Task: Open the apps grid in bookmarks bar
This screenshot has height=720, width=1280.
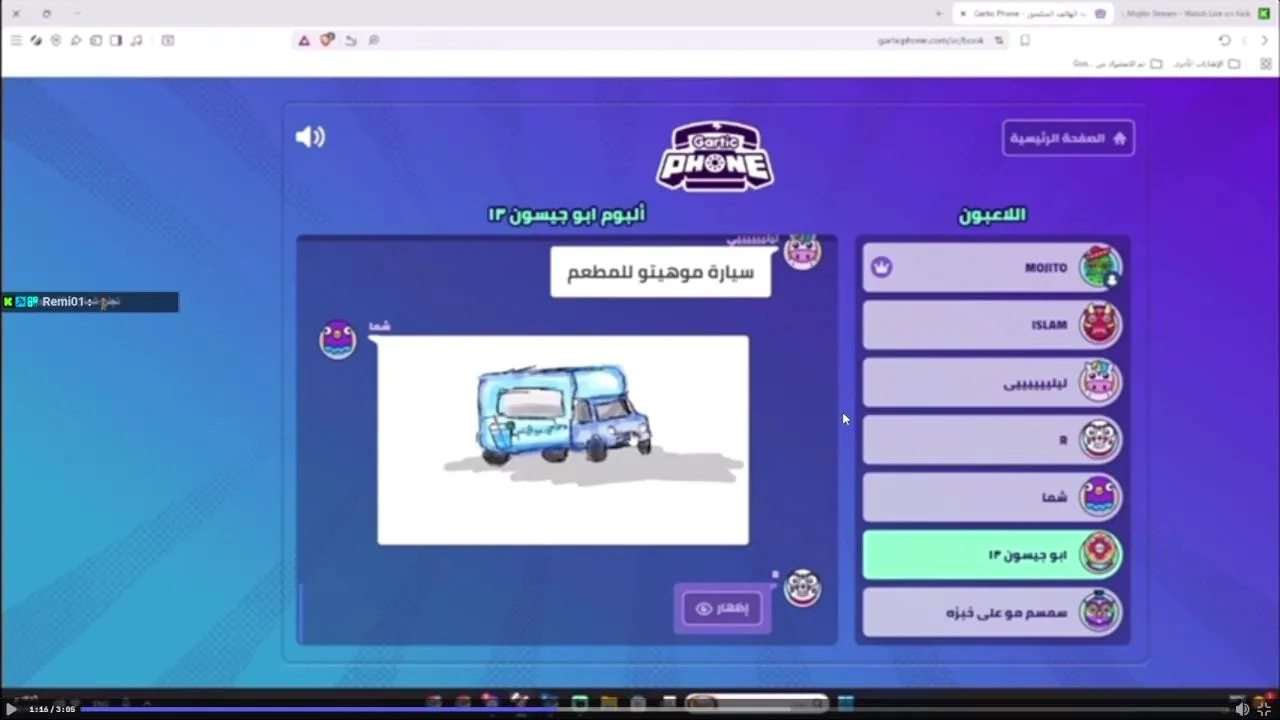Action: click(x=1265, y=63)
